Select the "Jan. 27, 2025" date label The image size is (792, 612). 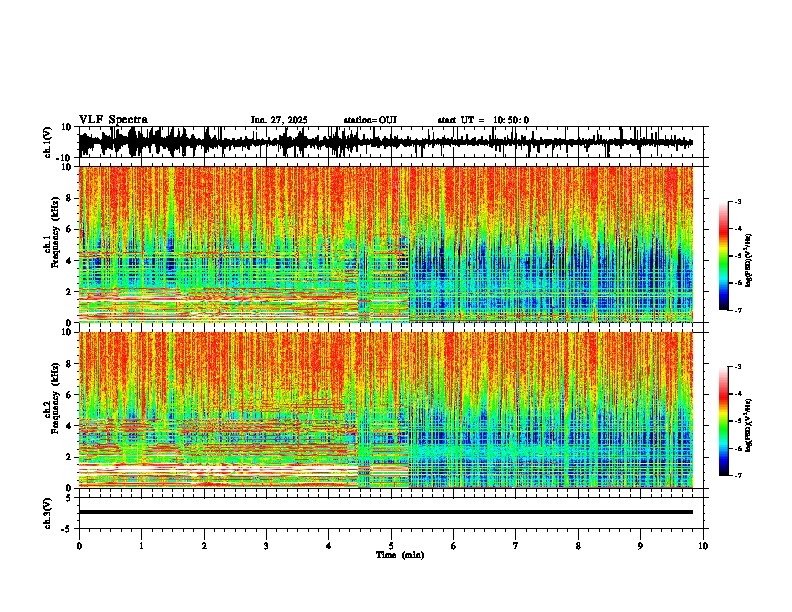(x=279, y=120)
